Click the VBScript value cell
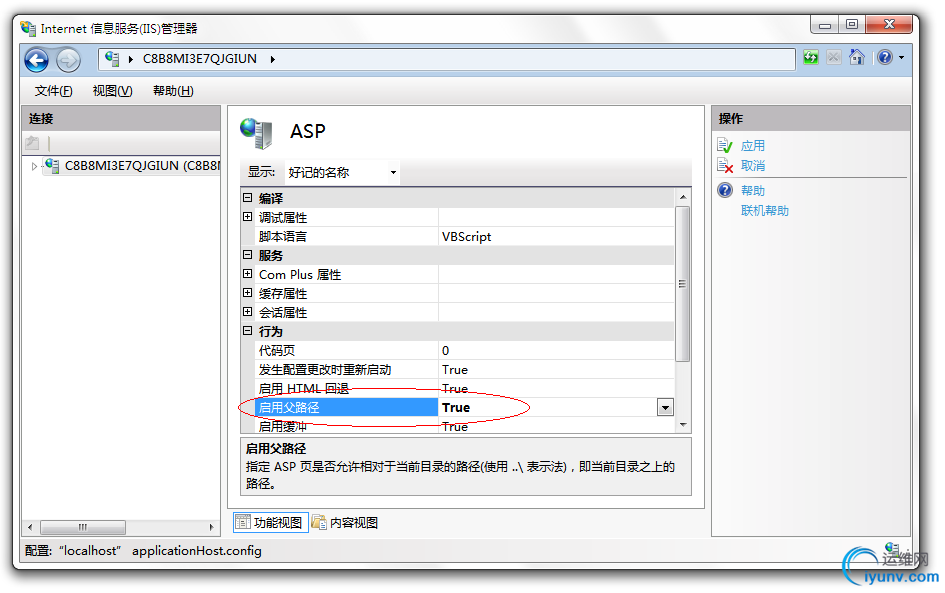This screenshot has width=945, height=593. tap(556, 236)
